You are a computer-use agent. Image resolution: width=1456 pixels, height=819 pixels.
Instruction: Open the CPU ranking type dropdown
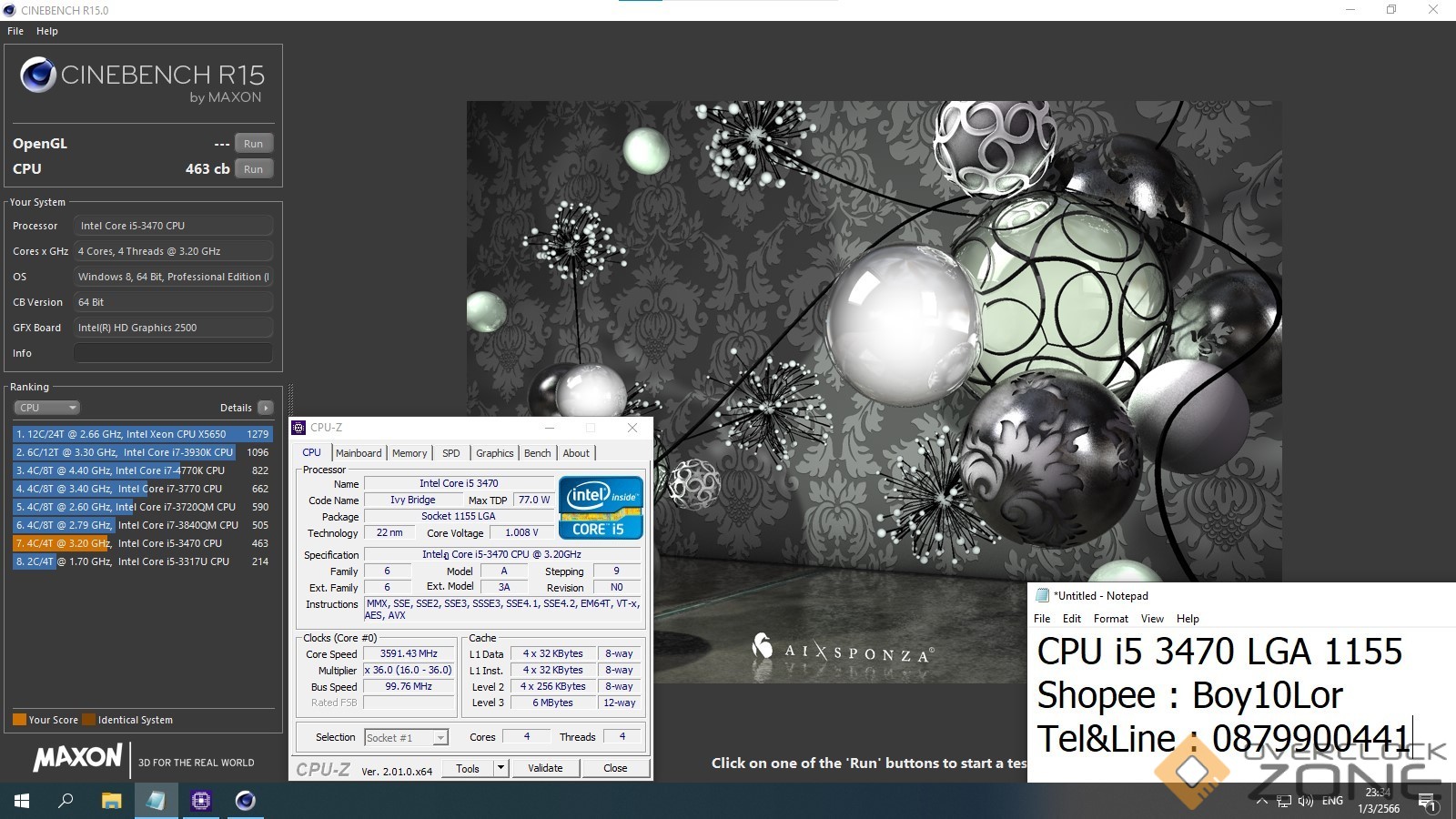[46, 408]
